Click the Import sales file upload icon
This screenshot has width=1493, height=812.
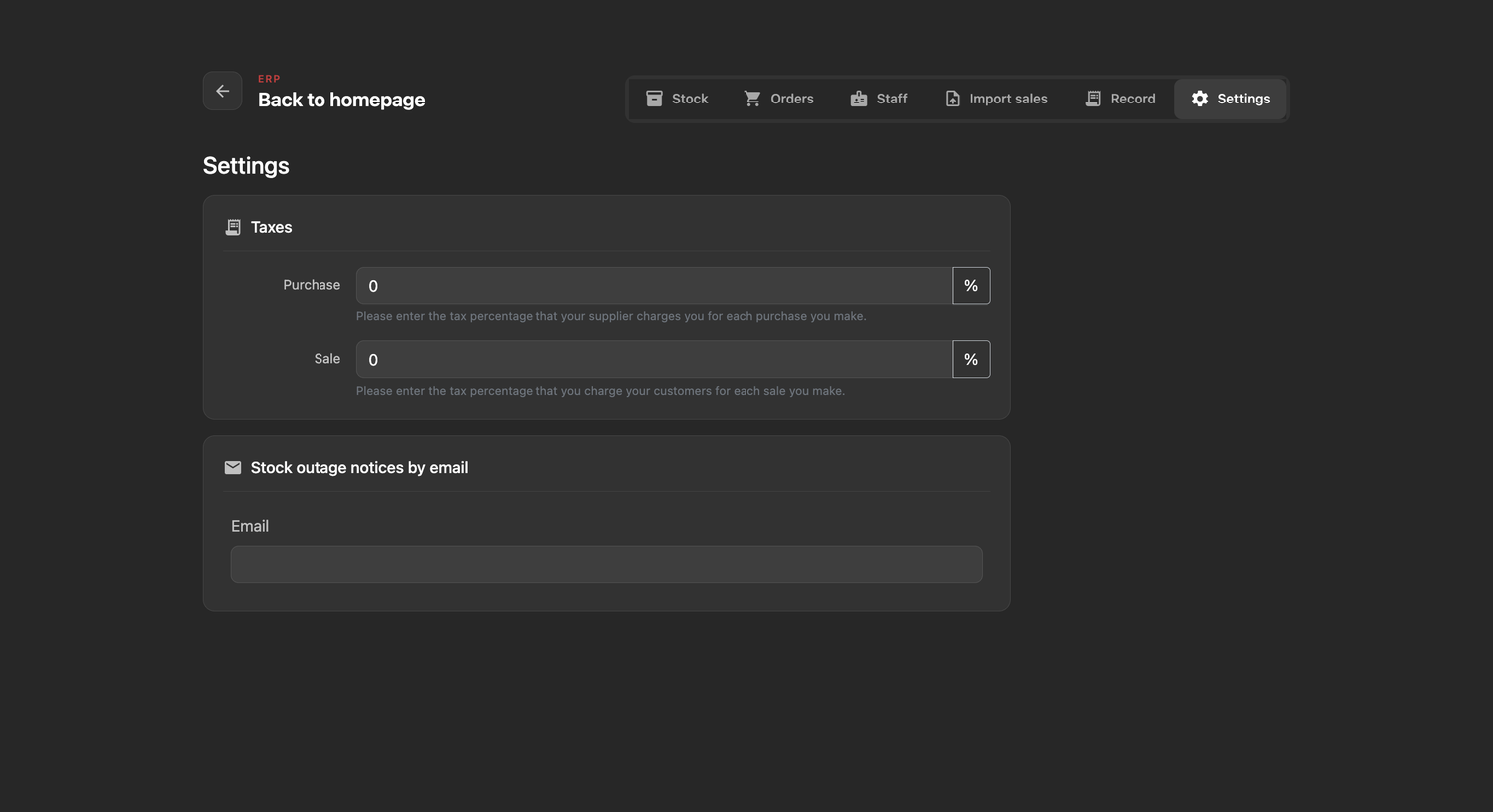[953, 99]
